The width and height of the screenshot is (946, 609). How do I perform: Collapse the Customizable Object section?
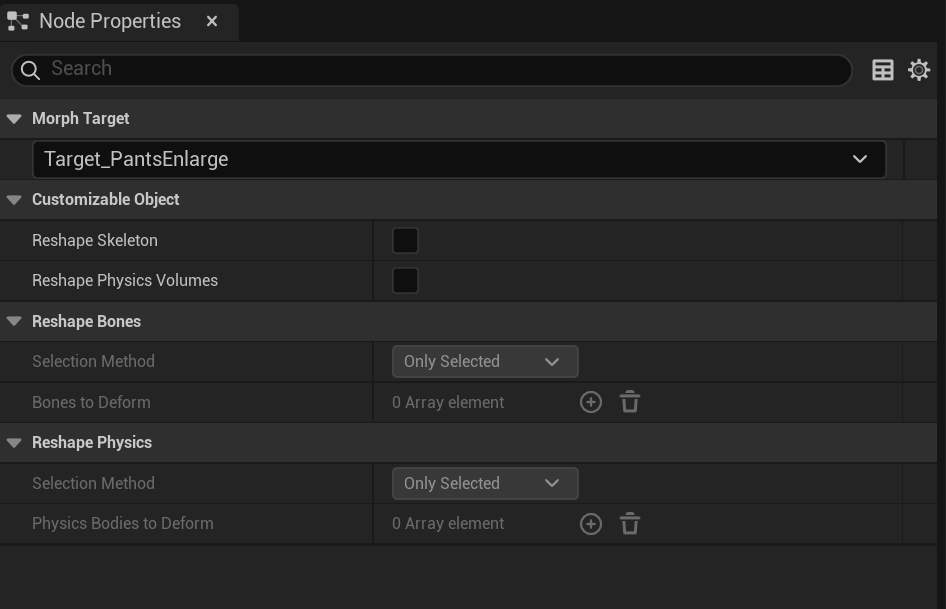tap(14, 200)
